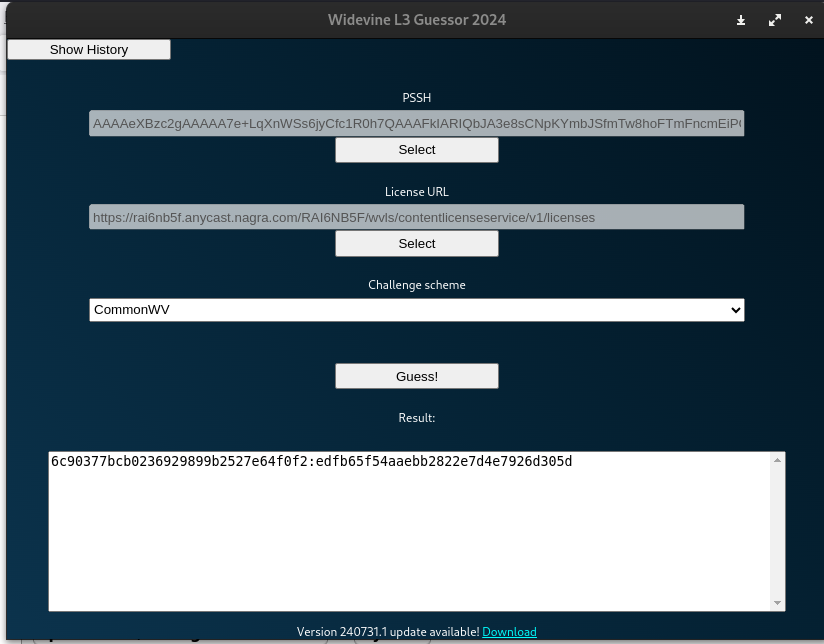
Task: Click the License URL input field
Action: [416, 217]
